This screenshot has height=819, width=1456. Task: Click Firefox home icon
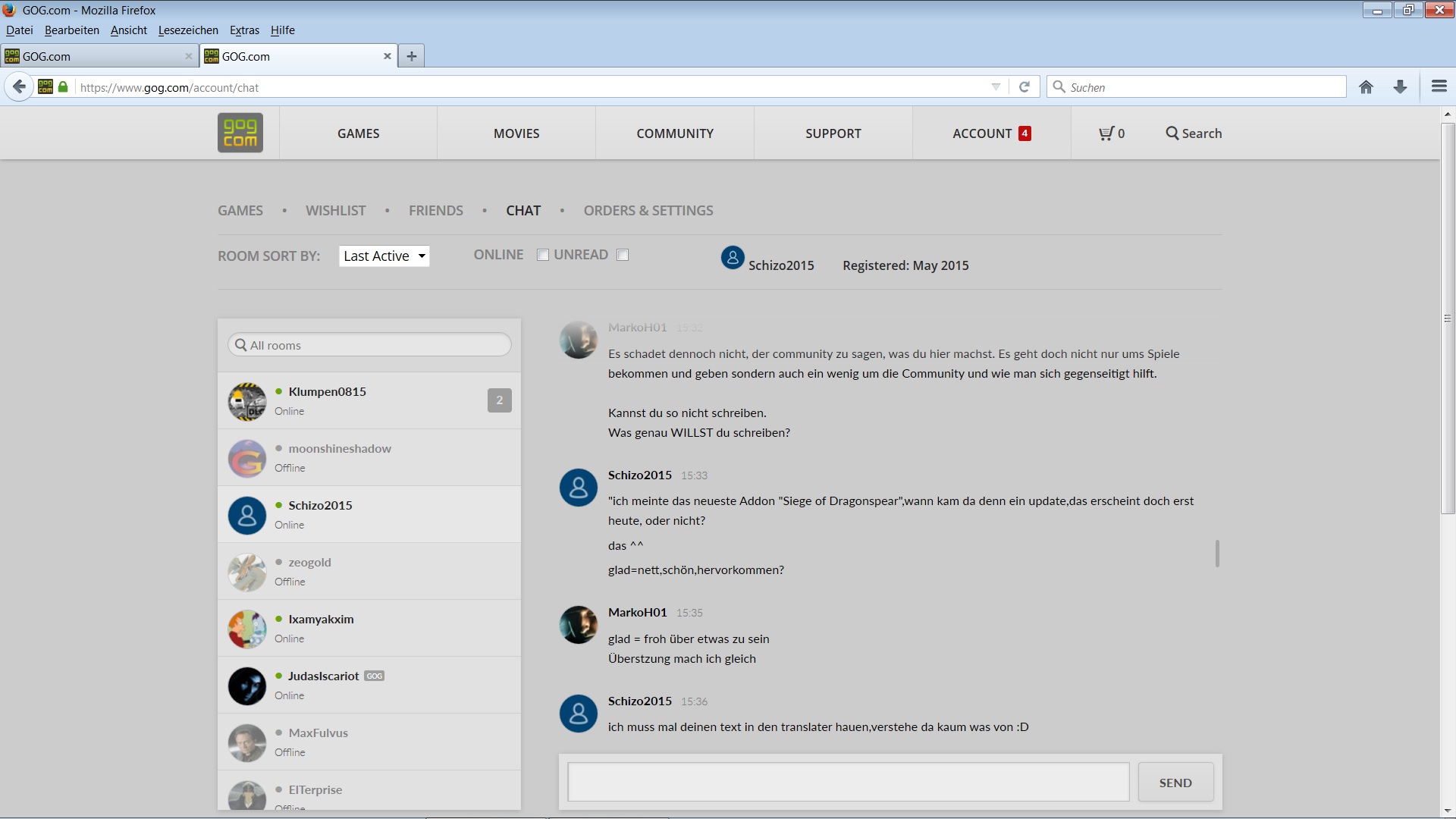pos(1366,87)
